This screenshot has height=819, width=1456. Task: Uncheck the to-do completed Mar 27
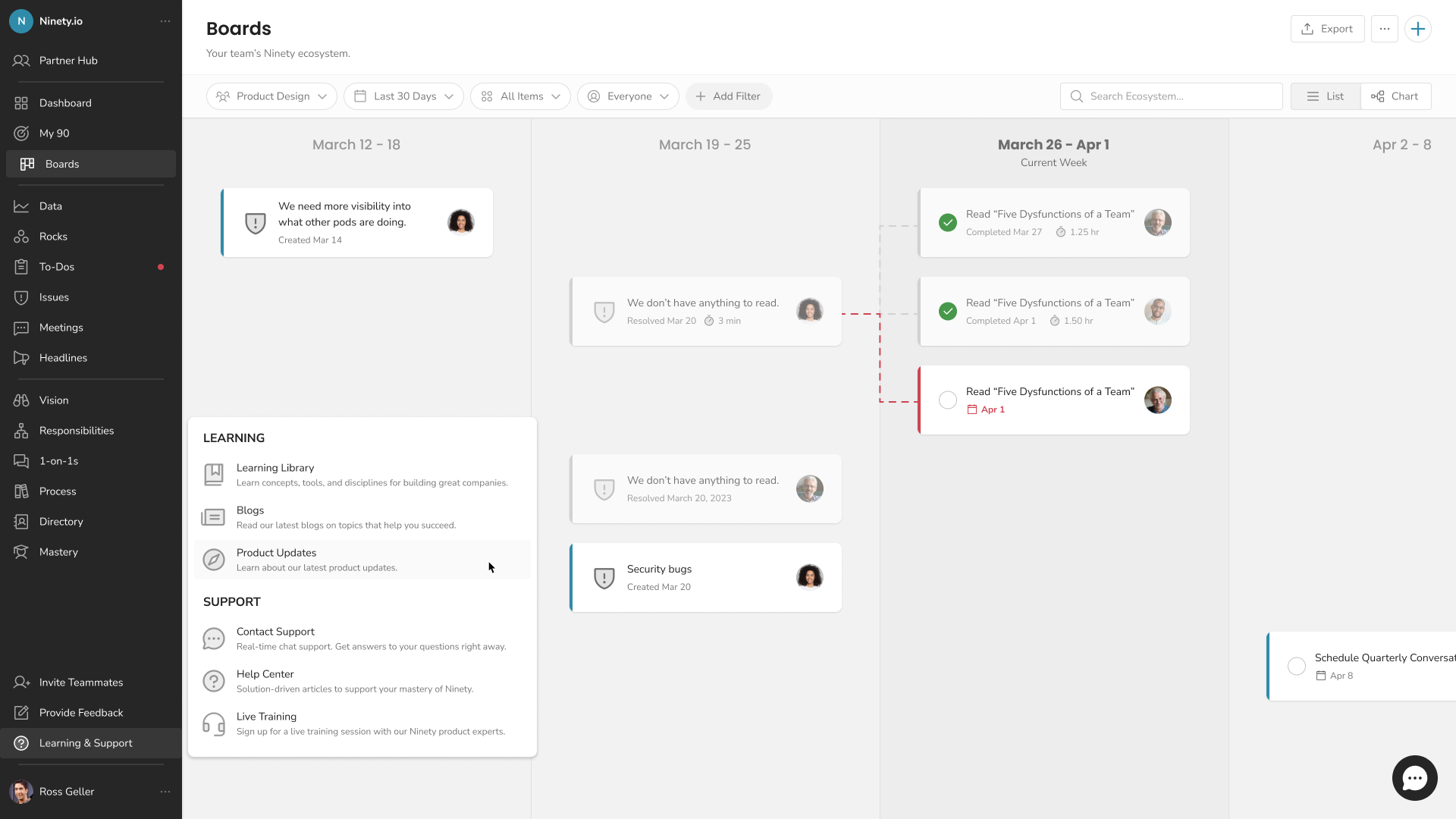947,223
